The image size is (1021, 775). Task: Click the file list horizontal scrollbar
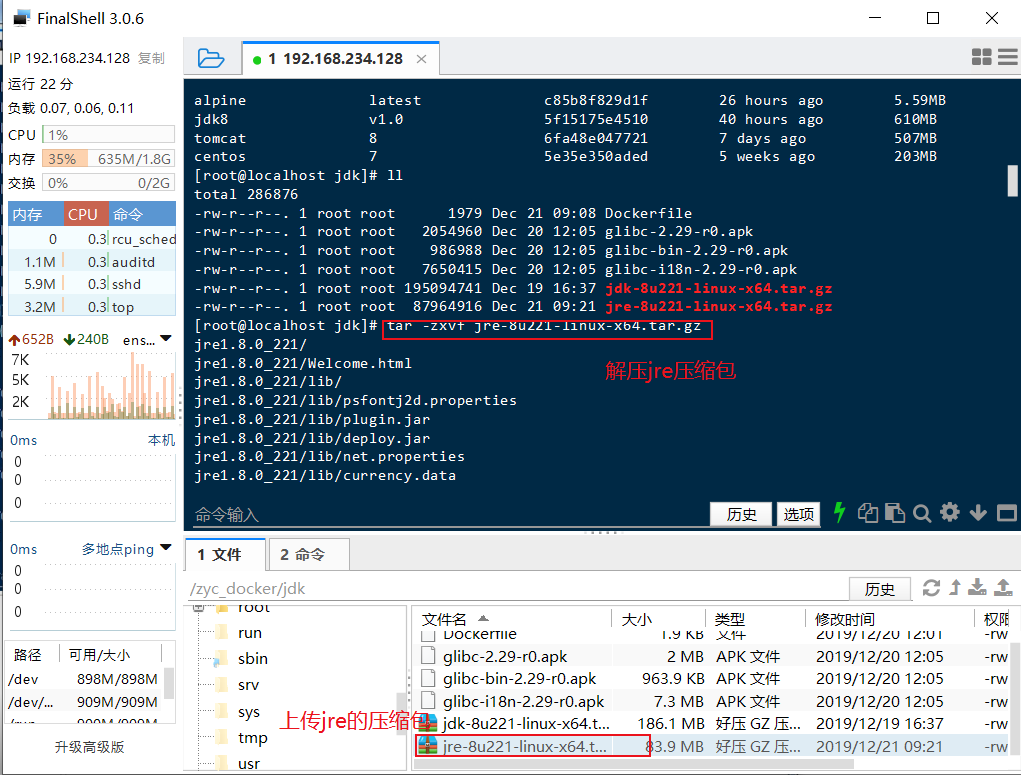tap(634, 764)
